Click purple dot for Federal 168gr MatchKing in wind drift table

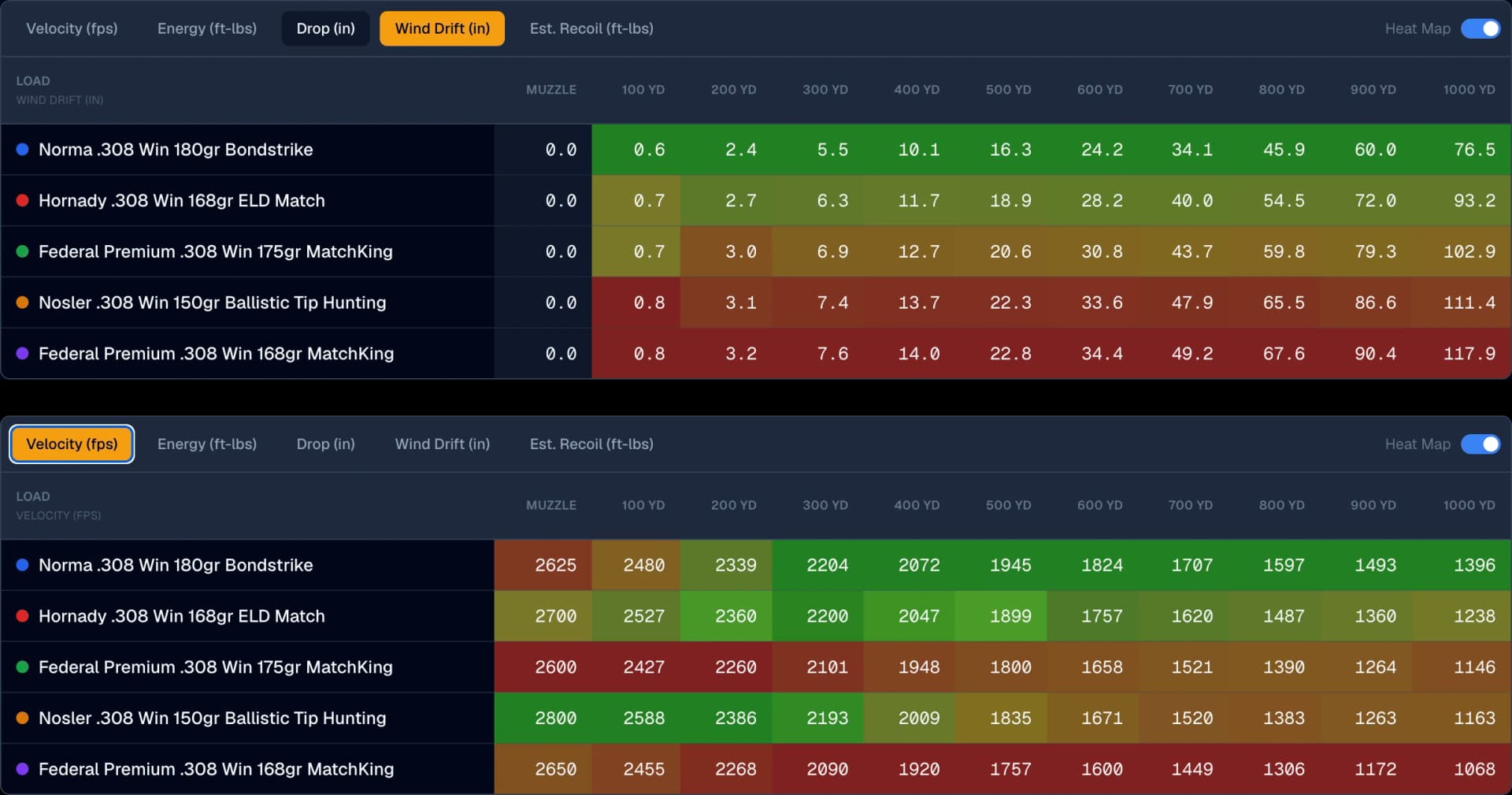tap(23, 354)
